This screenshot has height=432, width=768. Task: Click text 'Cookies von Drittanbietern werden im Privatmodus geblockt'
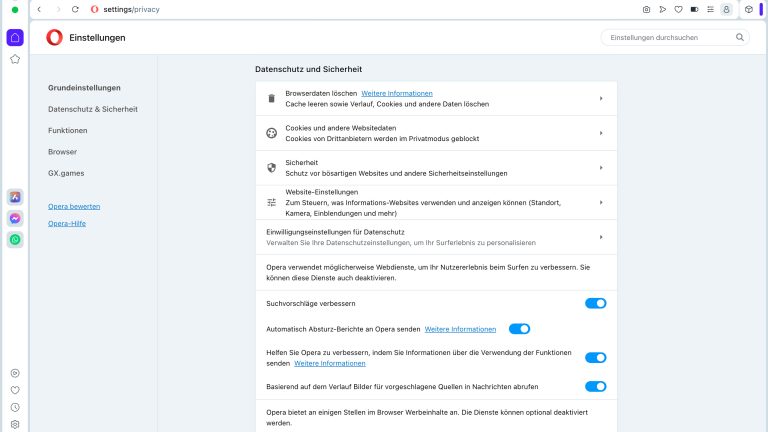coord(382,139)
